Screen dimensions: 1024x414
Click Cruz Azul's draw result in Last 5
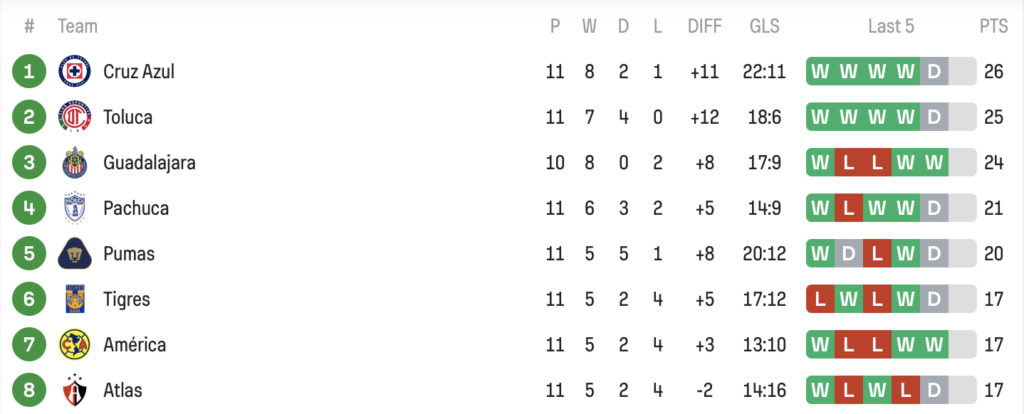point(934,72)
